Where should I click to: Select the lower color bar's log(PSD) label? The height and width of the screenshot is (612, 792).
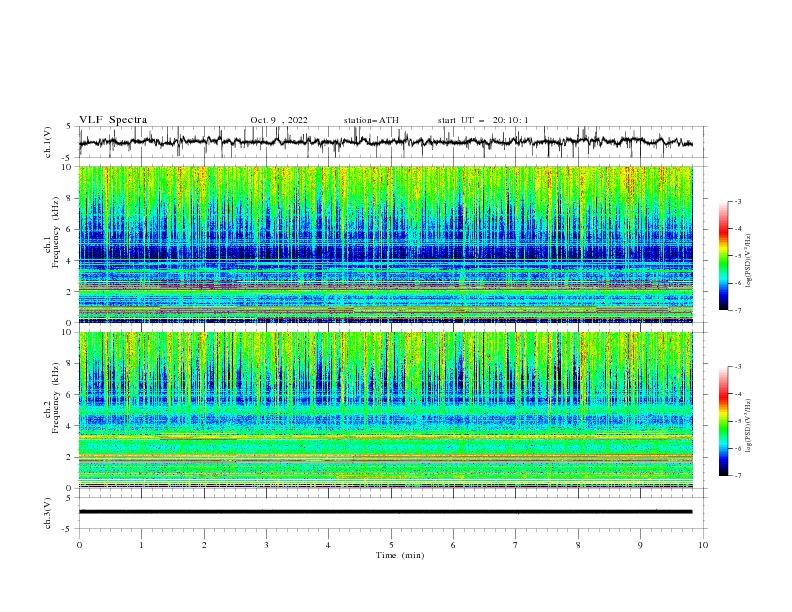(x=749, y=426)
